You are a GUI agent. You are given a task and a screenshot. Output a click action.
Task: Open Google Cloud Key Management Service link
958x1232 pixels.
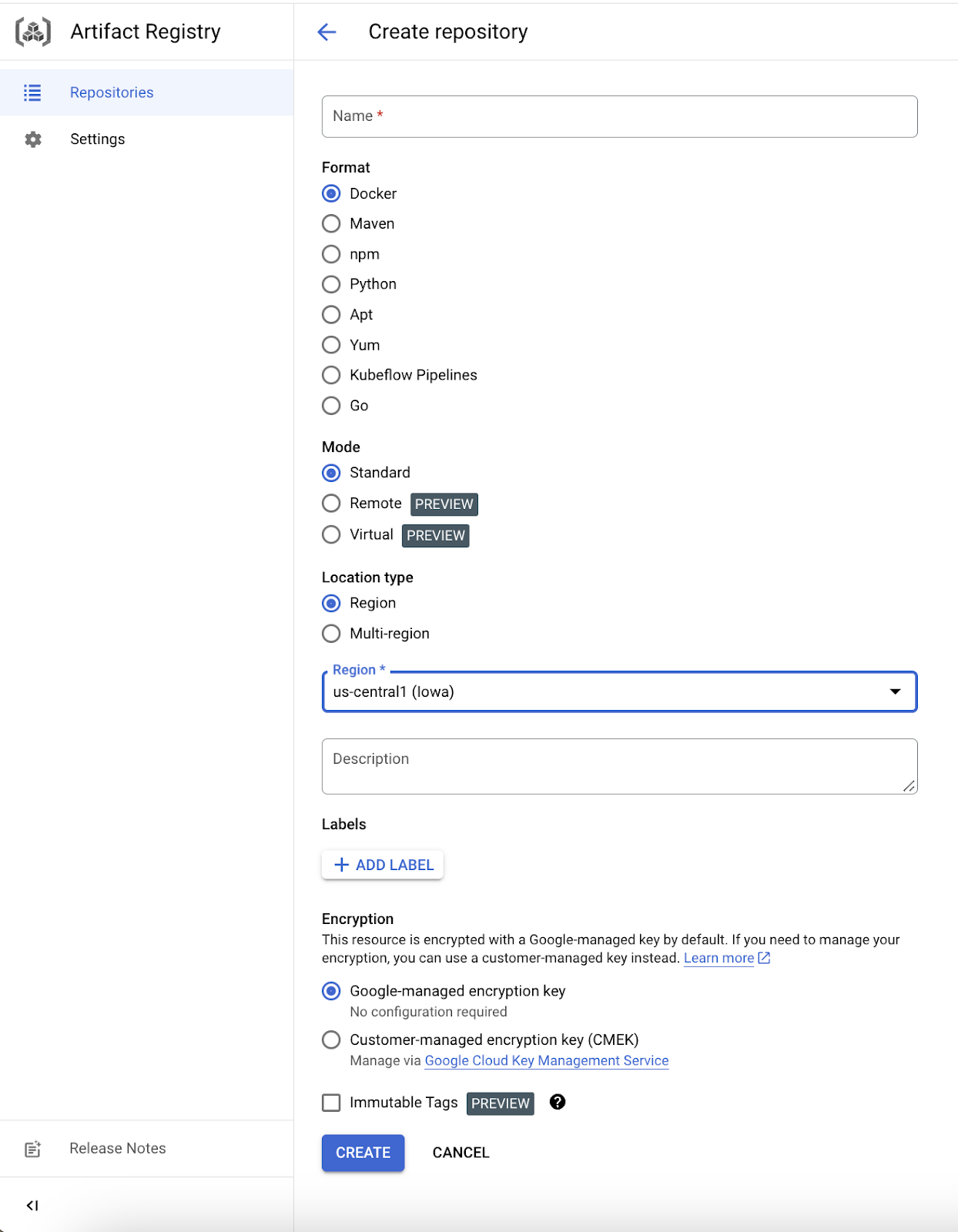[546, 1060]
